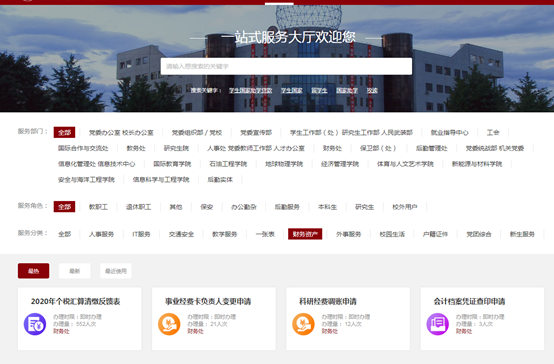554x364 pixels.
Task: Select the 研究生 service role filter
Action: [x=364, y=207]
